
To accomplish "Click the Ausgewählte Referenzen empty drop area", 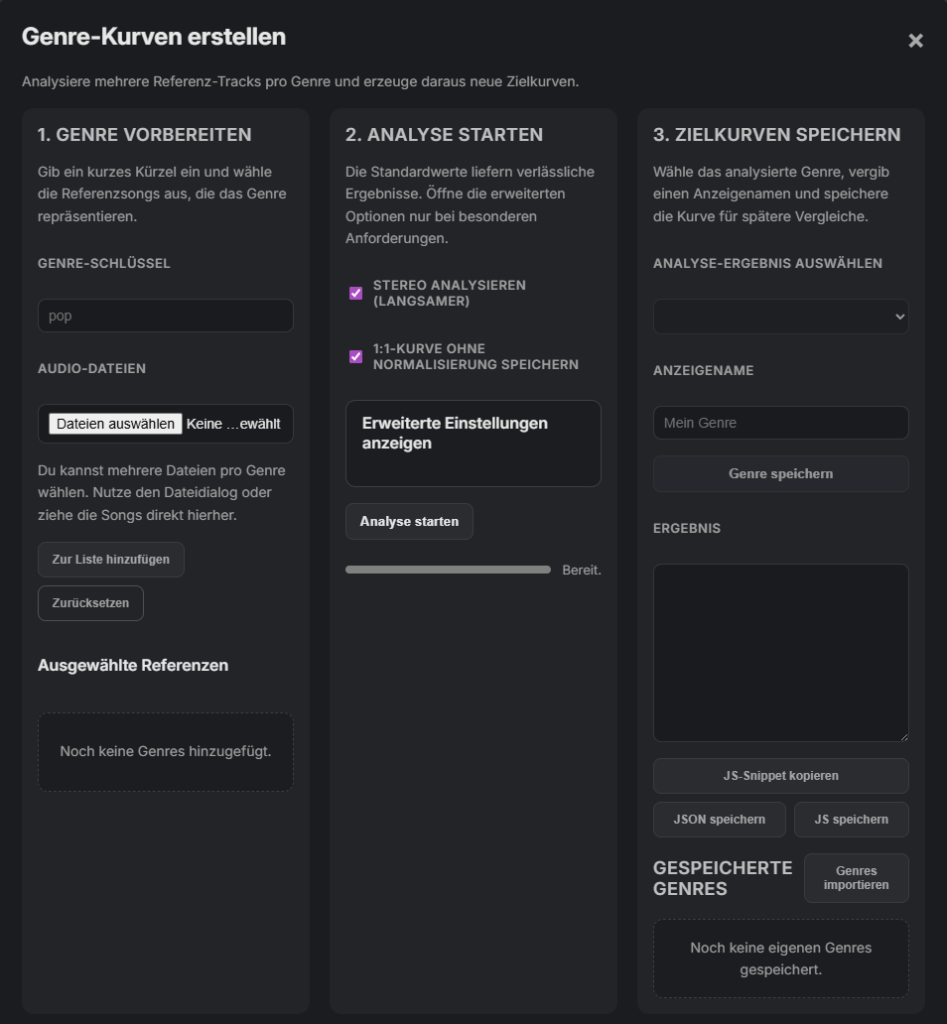I will 165,752.
